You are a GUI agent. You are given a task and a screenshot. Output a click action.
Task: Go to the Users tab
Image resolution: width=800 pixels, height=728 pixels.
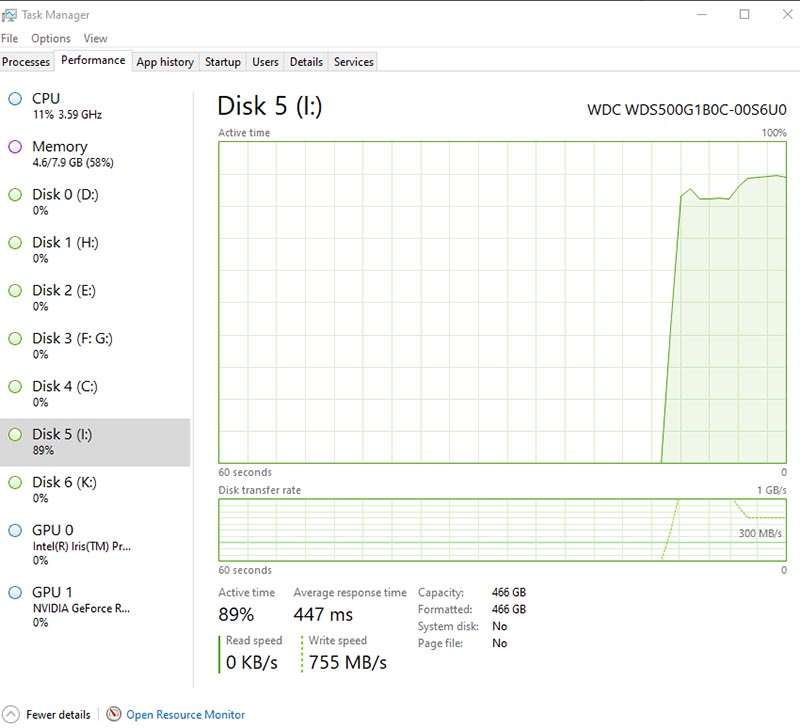(265, 62)
